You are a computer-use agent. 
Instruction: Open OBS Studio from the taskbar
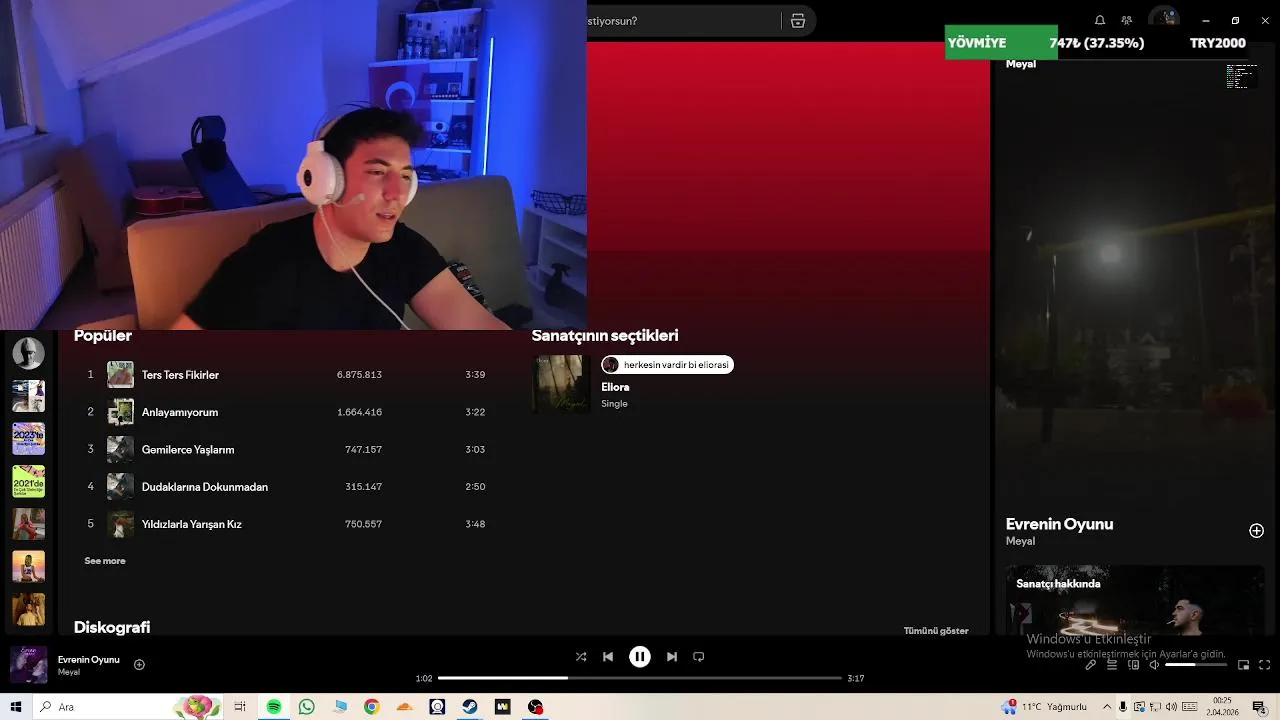click(536, 707)
